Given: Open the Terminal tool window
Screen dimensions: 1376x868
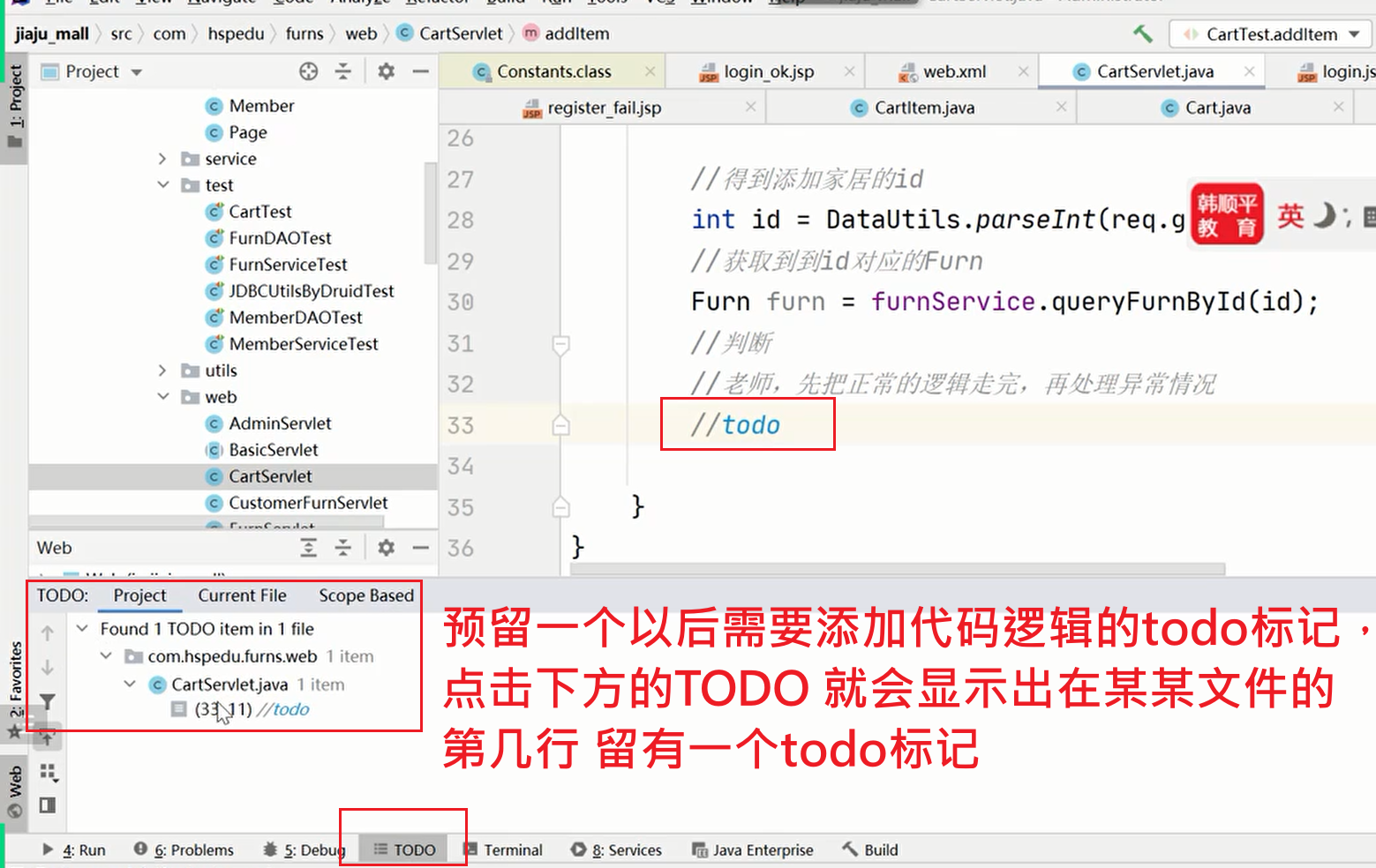Looking at the screenshot, I should (x=503, y=850).
